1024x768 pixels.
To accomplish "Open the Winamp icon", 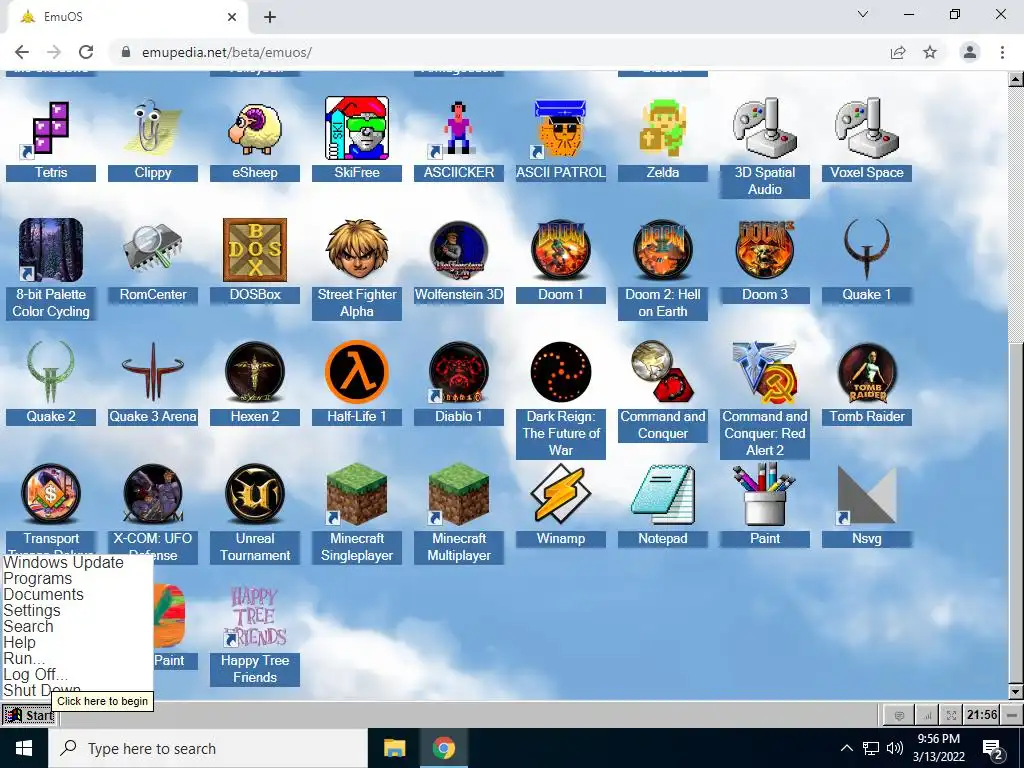I will click(560, 494).
